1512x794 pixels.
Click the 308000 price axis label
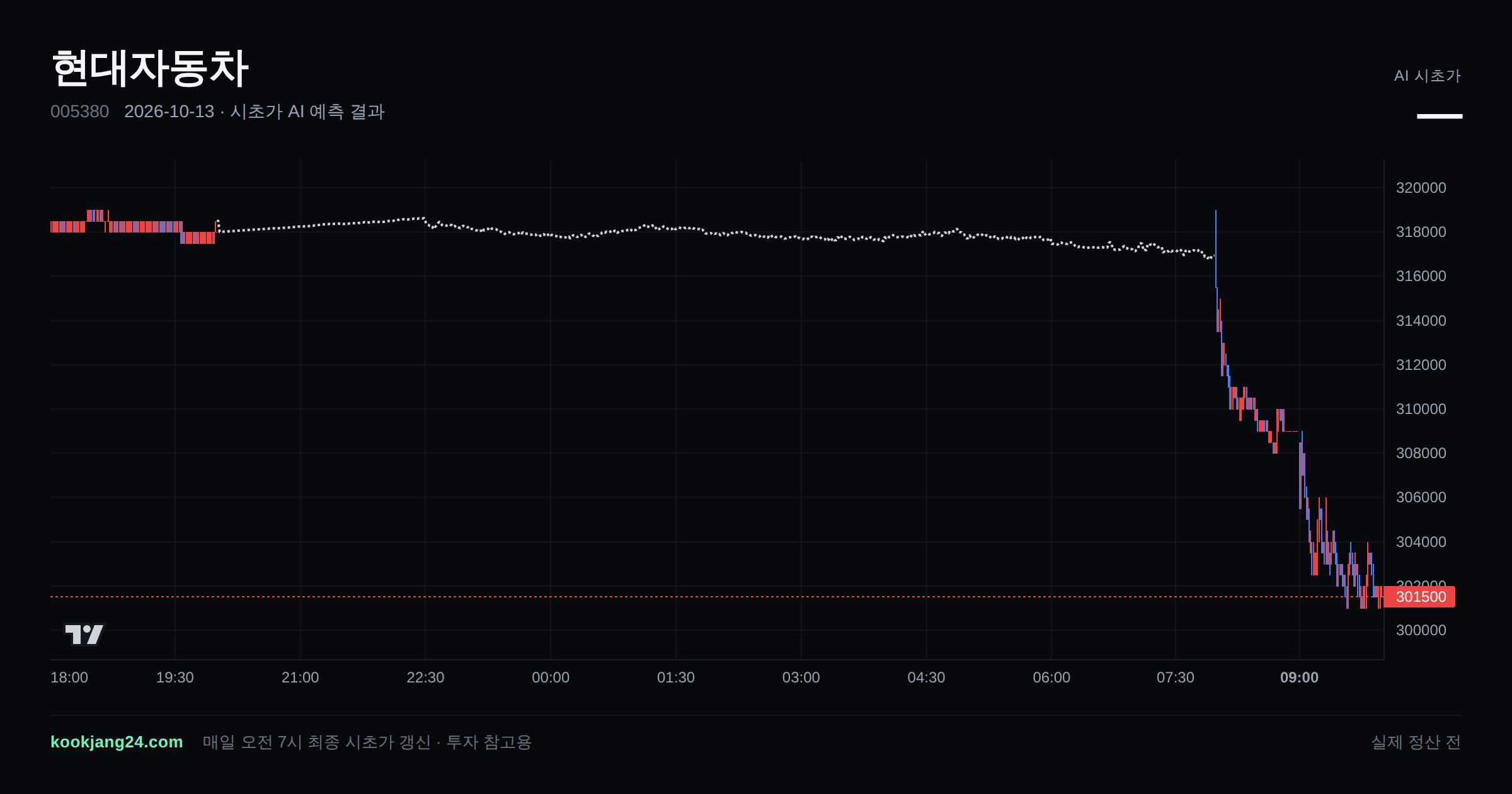(1421, 453)
